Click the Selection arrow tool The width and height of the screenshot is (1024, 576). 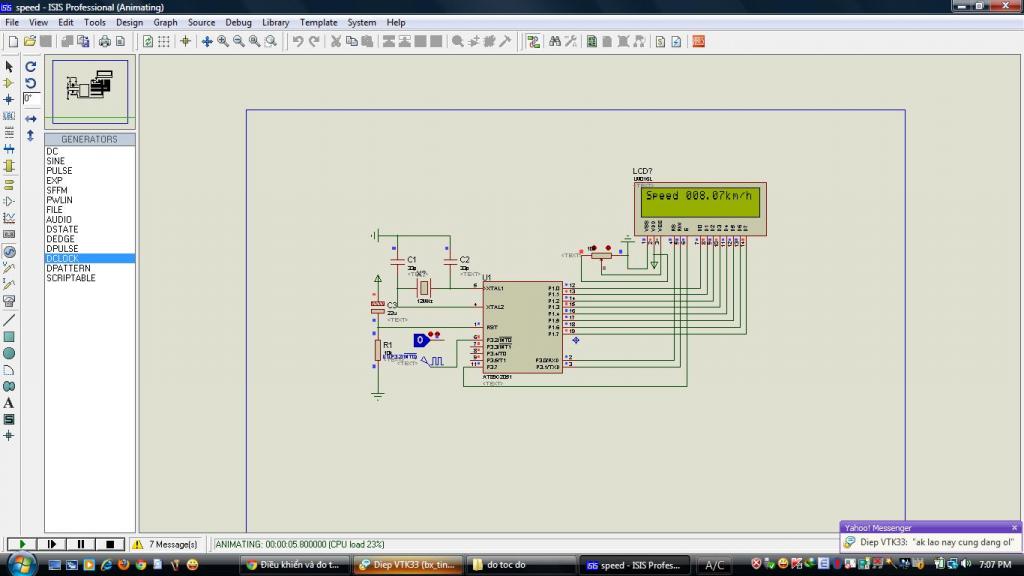point(9,66)
